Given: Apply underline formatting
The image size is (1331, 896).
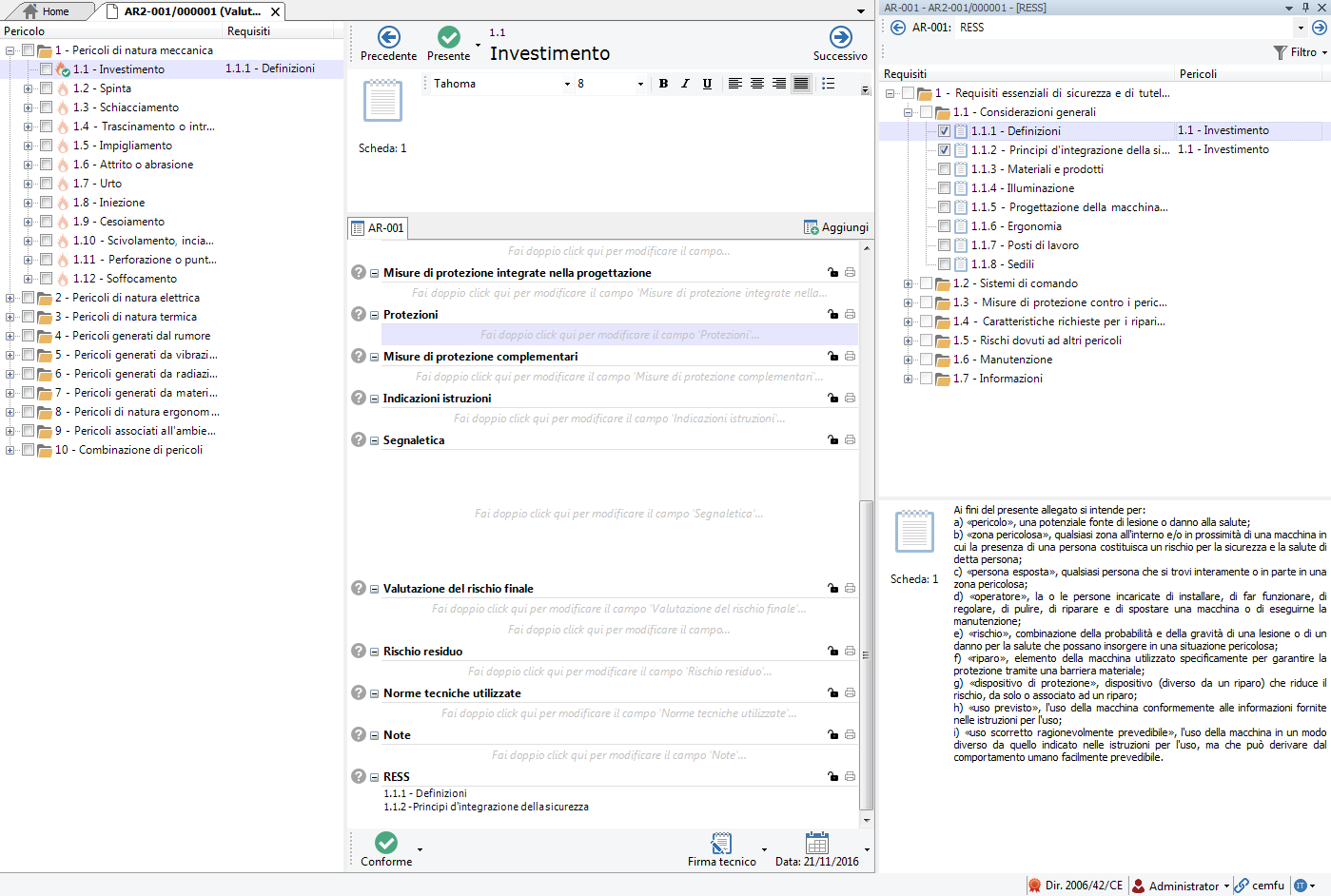Looking at the screenshot, I should 707,84.
